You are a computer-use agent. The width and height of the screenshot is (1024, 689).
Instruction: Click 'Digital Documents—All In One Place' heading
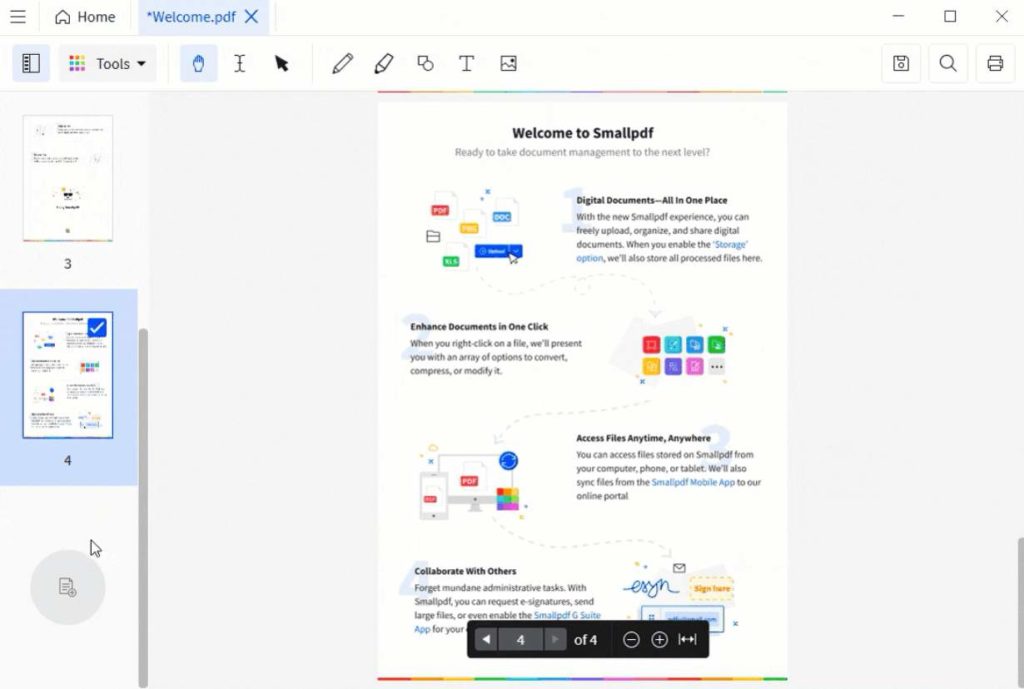pos(652,200)
